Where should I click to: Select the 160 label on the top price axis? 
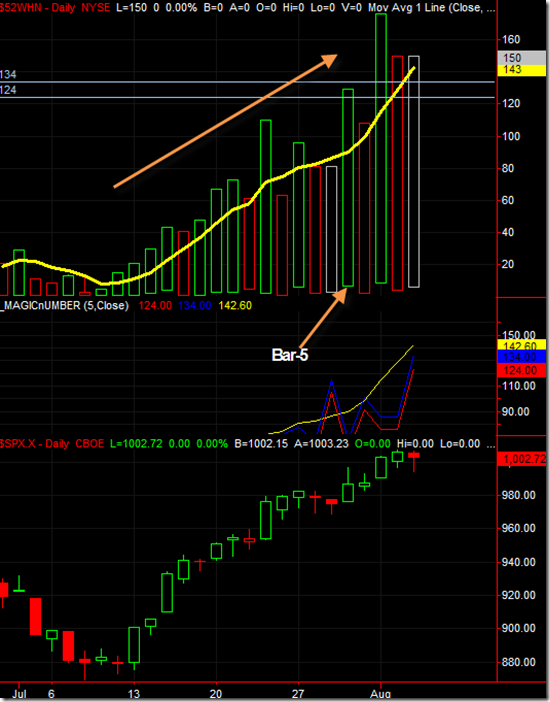pos(511,39)
